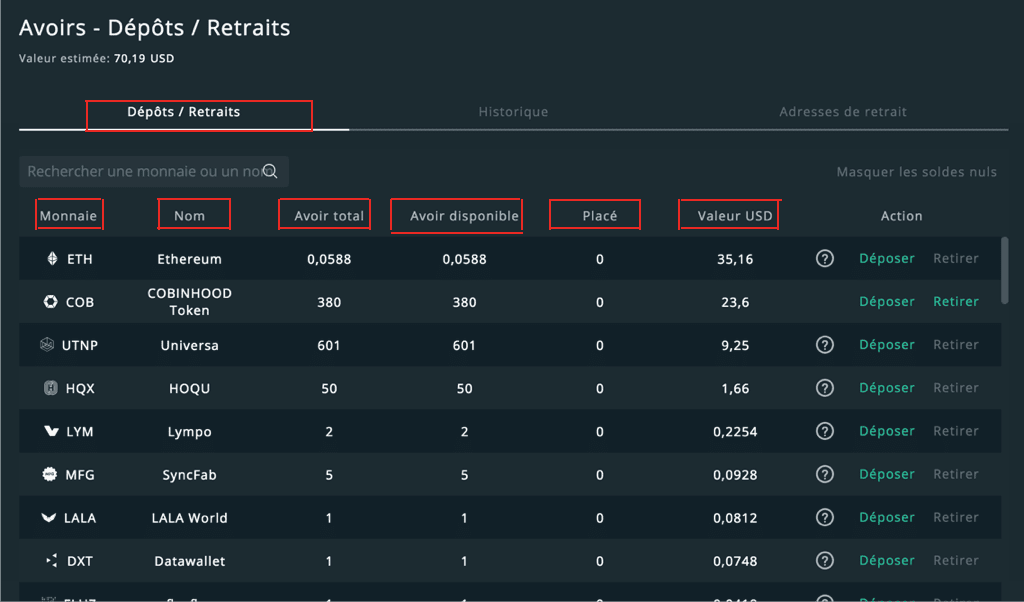1024x602 pixels.
Task: Click Retirer for Lympo
Action: [956, 431]
